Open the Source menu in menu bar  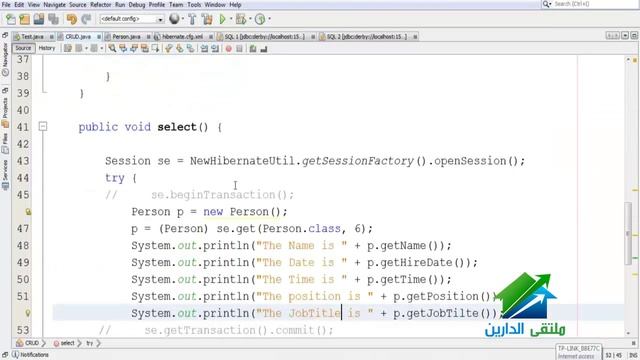pos(78,4)
